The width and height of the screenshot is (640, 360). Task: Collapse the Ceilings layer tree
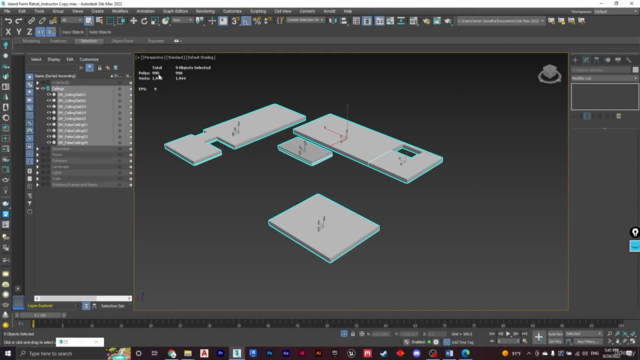(x=38, y=89)
